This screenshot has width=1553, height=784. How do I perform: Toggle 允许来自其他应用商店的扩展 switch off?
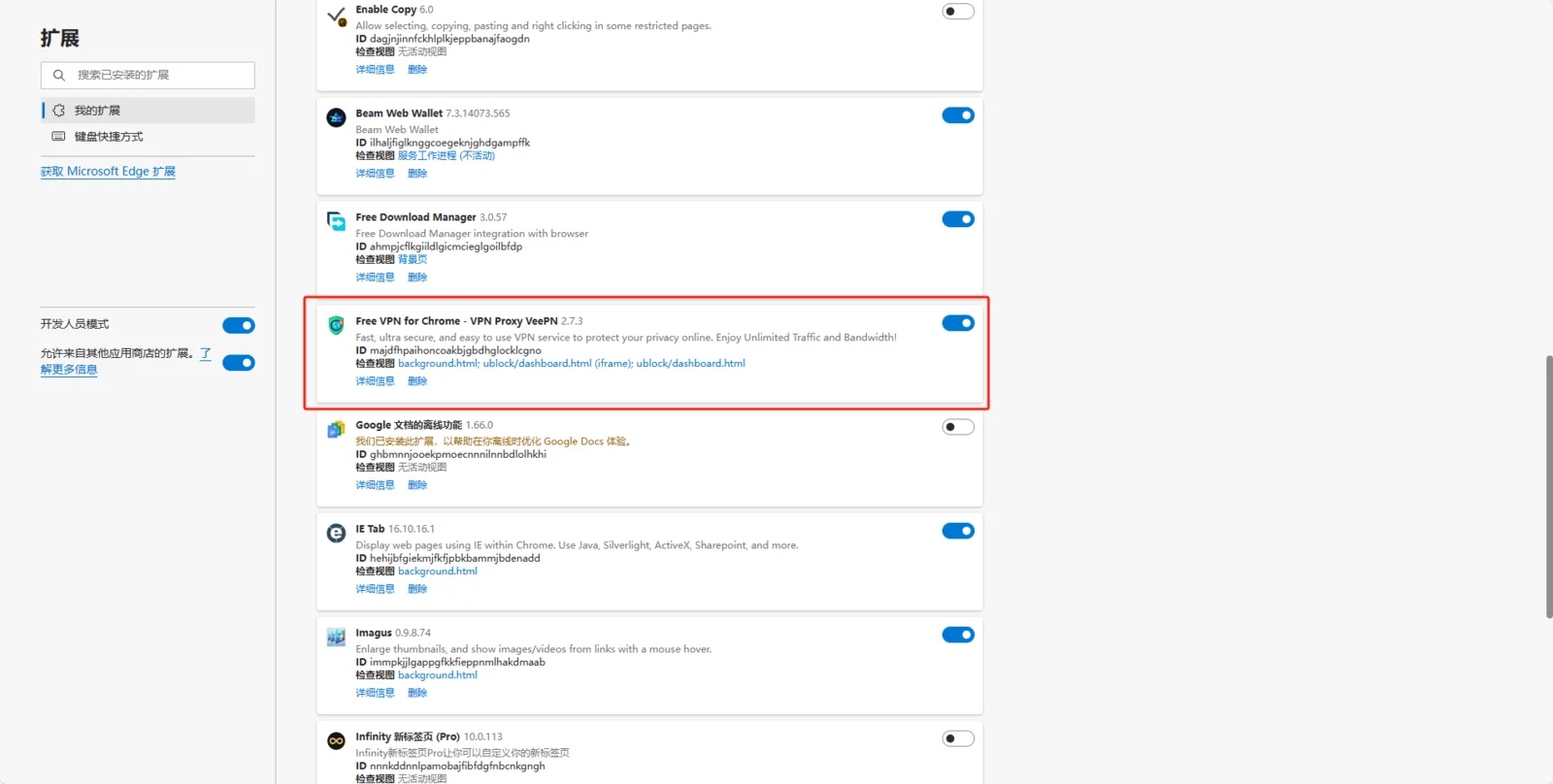coord(239,363)
